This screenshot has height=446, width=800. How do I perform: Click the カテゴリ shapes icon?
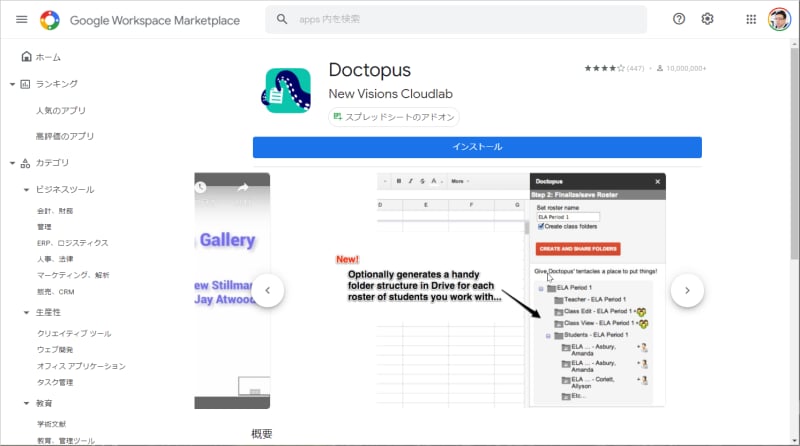25,163
